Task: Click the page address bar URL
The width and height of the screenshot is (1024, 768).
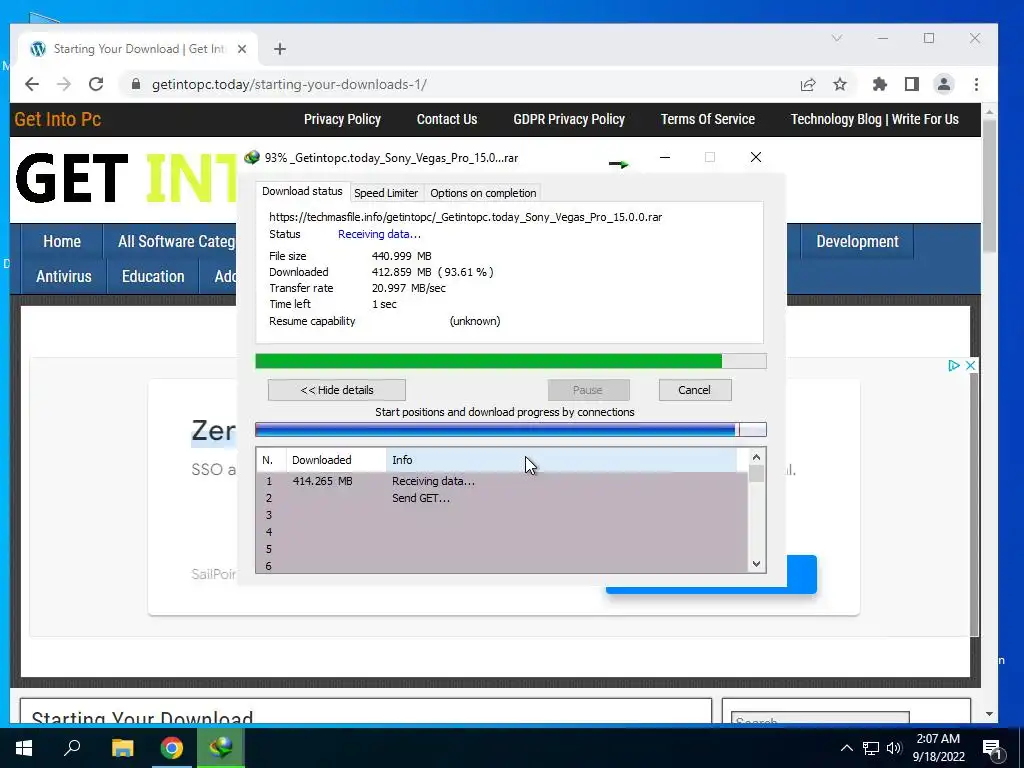Action: click(289, 84)
